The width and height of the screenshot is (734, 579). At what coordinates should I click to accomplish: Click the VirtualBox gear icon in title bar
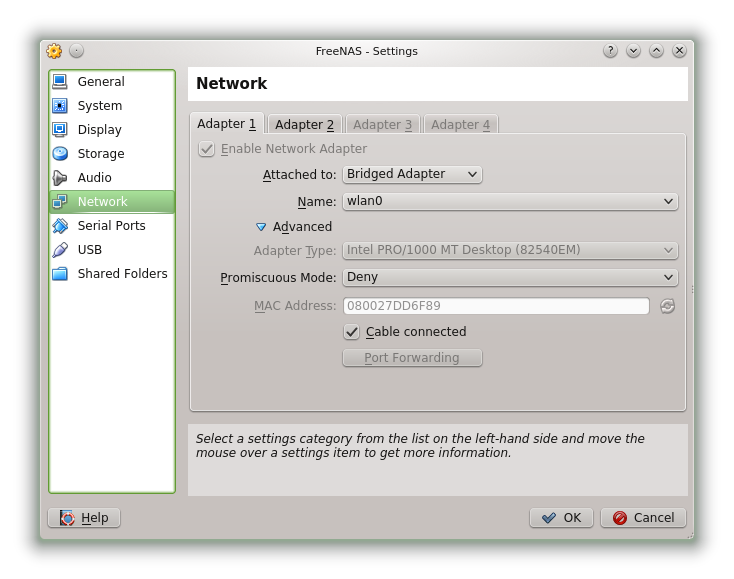(54, 51)
